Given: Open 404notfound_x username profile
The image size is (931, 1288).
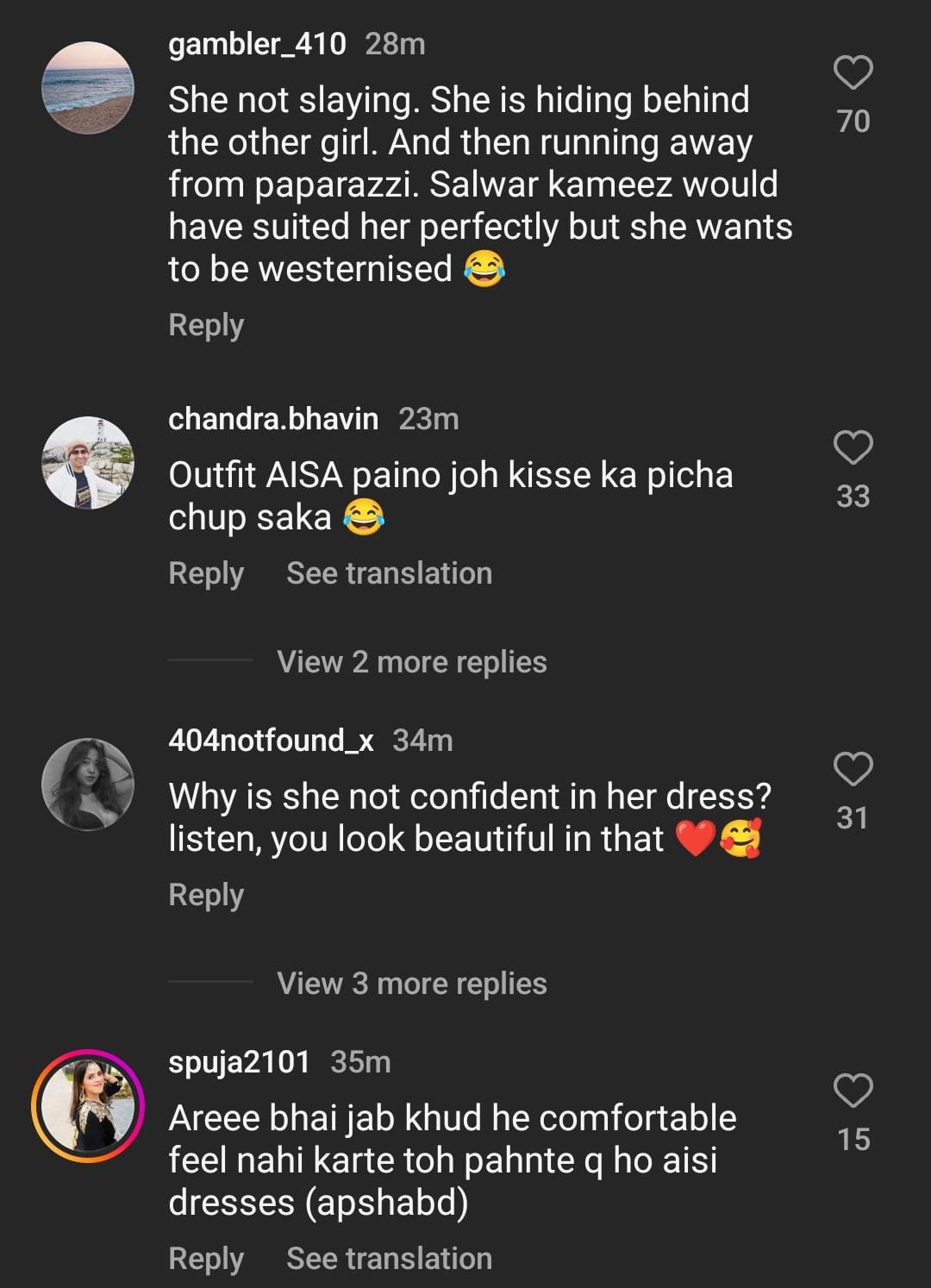Looking at the screenshot, I should tap(271, 741).
